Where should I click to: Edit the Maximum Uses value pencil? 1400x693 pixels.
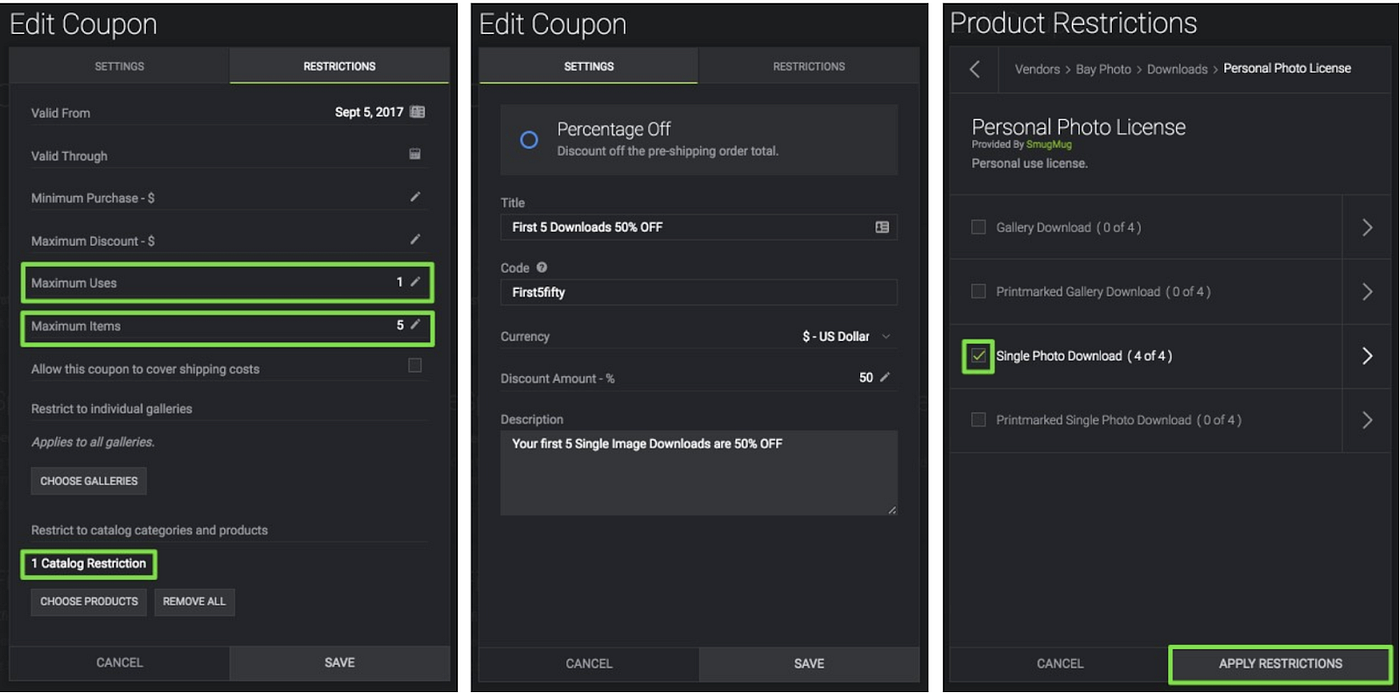click(x=415, y=282)
